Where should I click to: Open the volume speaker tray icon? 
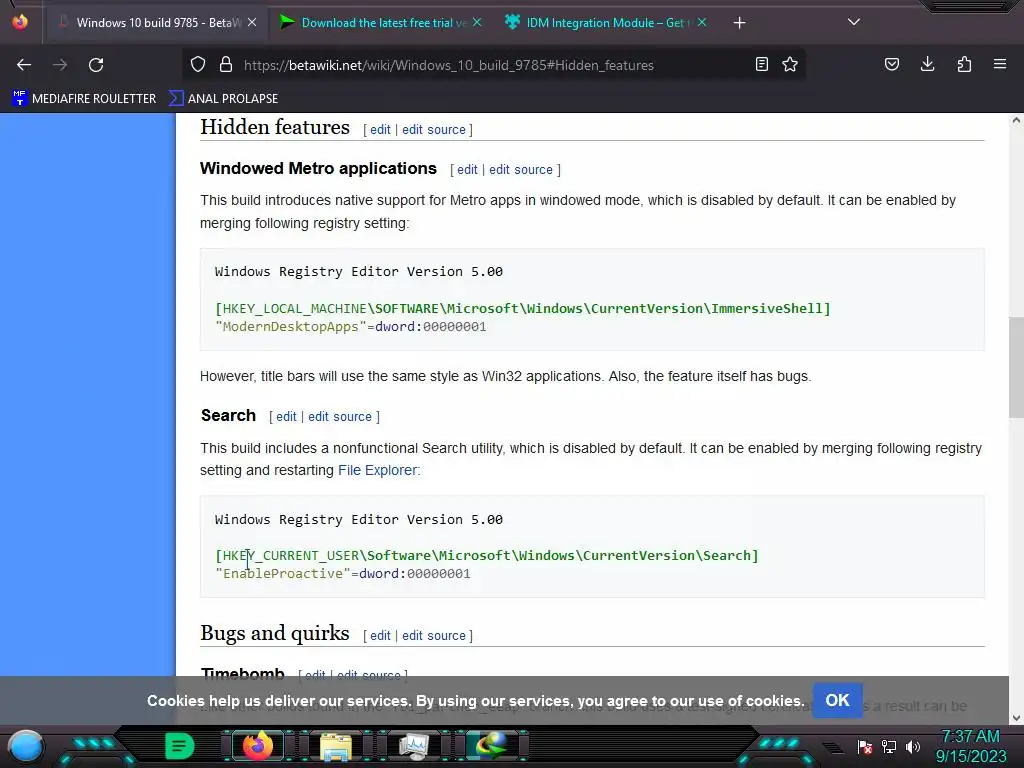click(912, 747)
